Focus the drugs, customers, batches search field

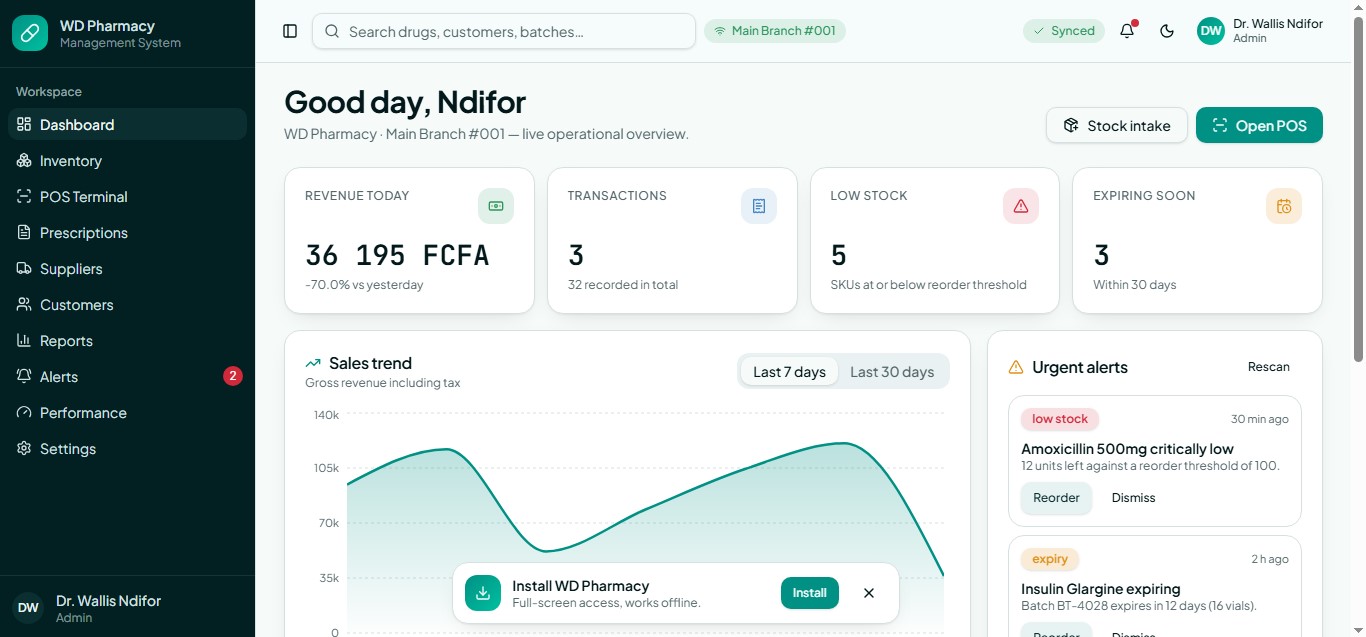[504, 31]
